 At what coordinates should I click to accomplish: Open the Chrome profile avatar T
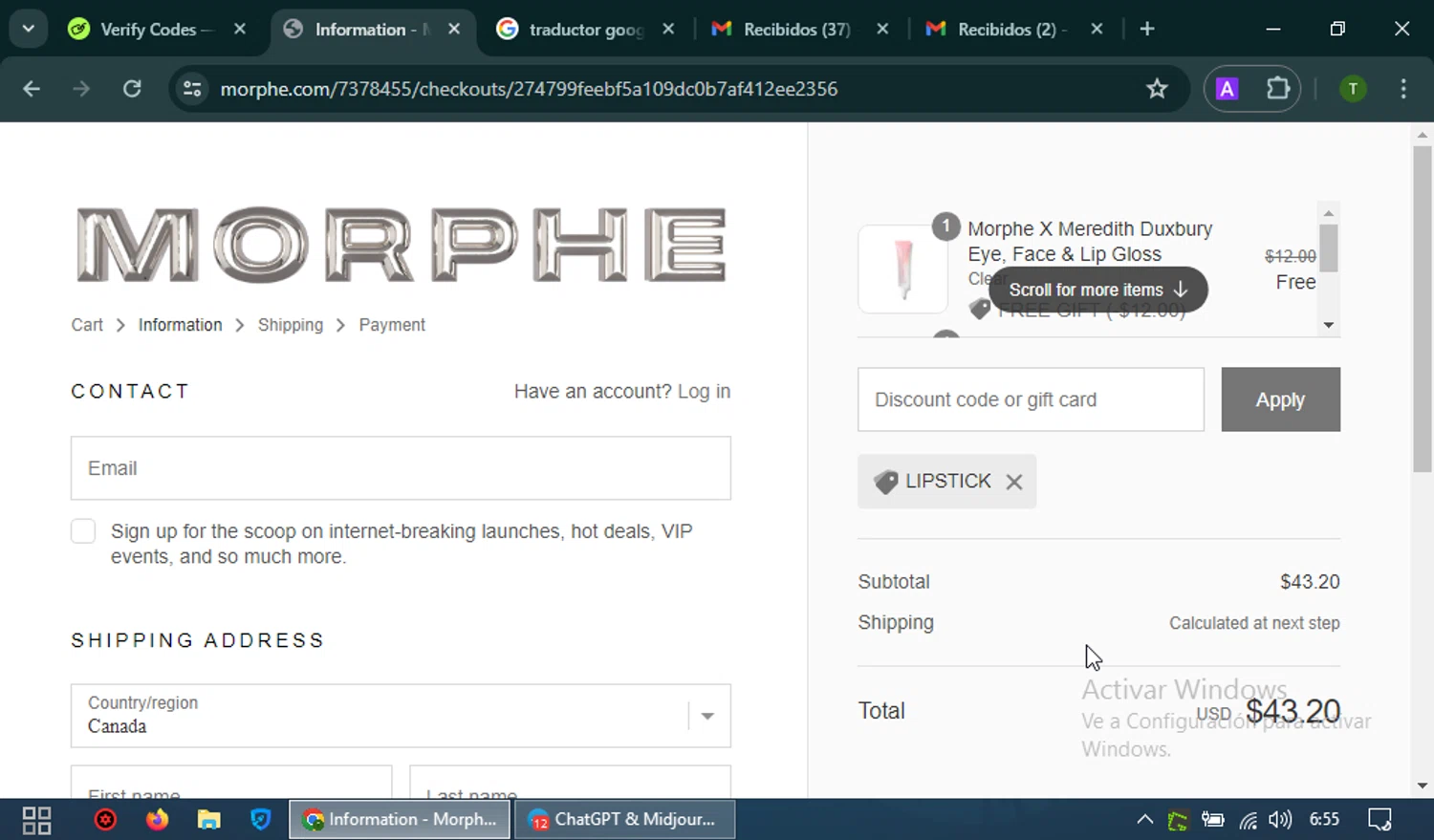[1353, 89]
